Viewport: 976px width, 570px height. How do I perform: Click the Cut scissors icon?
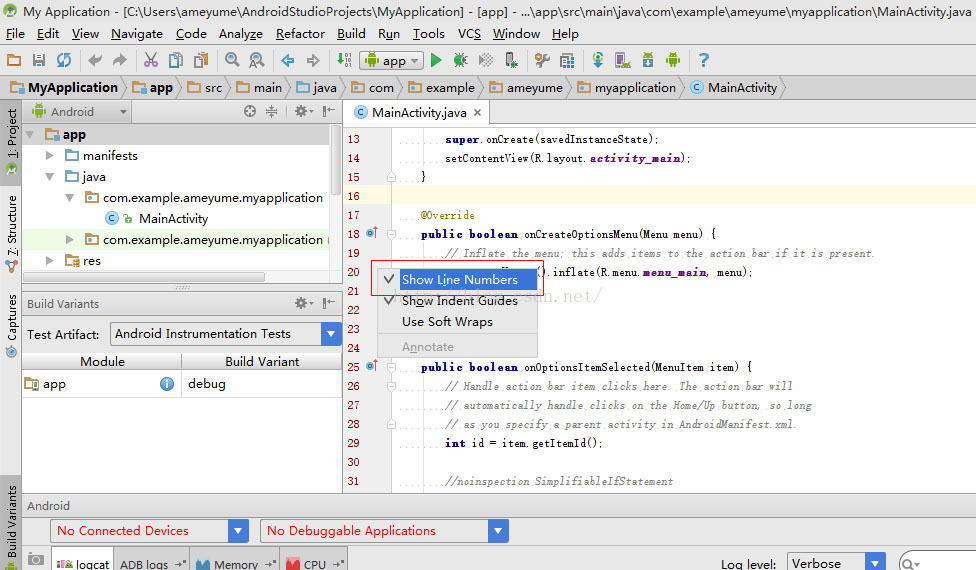151,60
